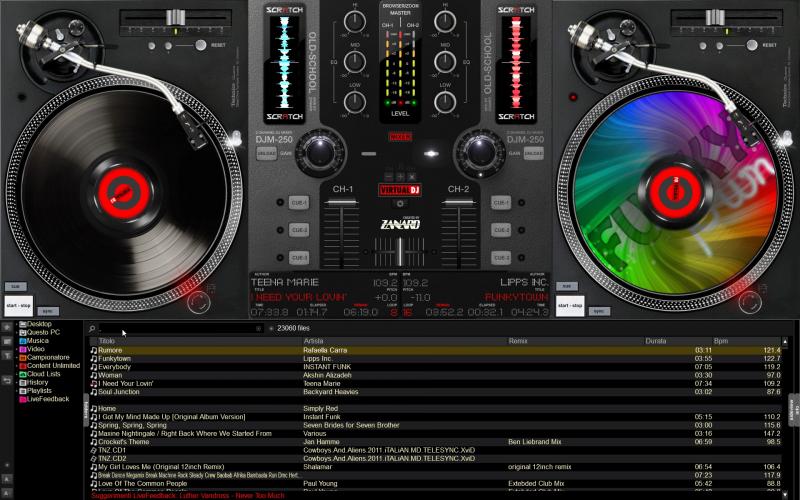Click the left deck start-stop button
Screen dimensions: 800x500
(x=18, y=306)
